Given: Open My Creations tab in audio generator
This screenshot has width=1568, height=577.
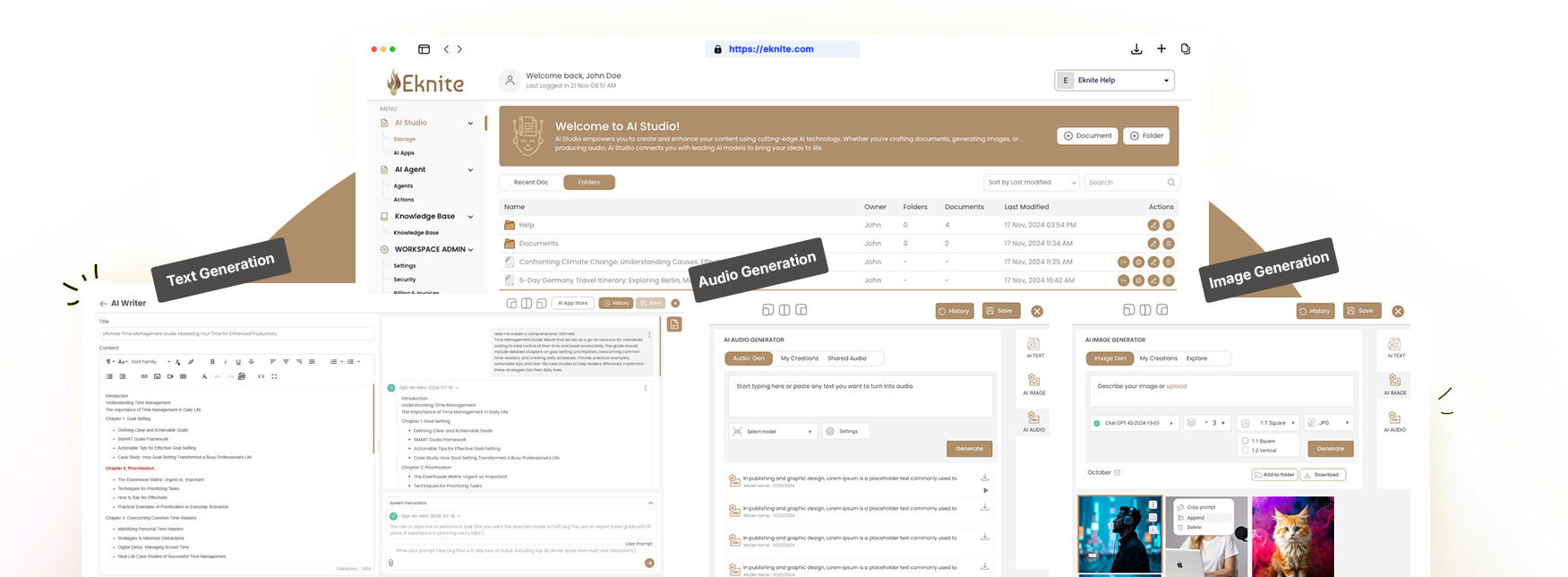Looking at the screenshot, I should 799,358.
